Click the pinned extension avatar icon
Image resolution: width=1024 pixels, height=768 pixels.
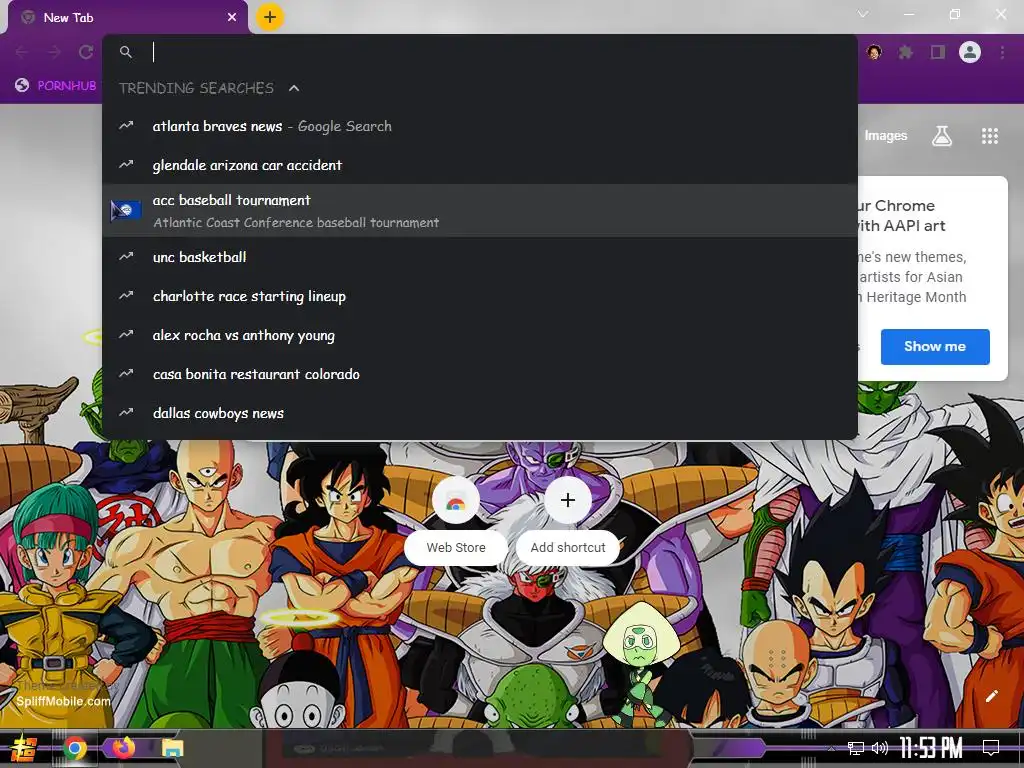[874, 52]
